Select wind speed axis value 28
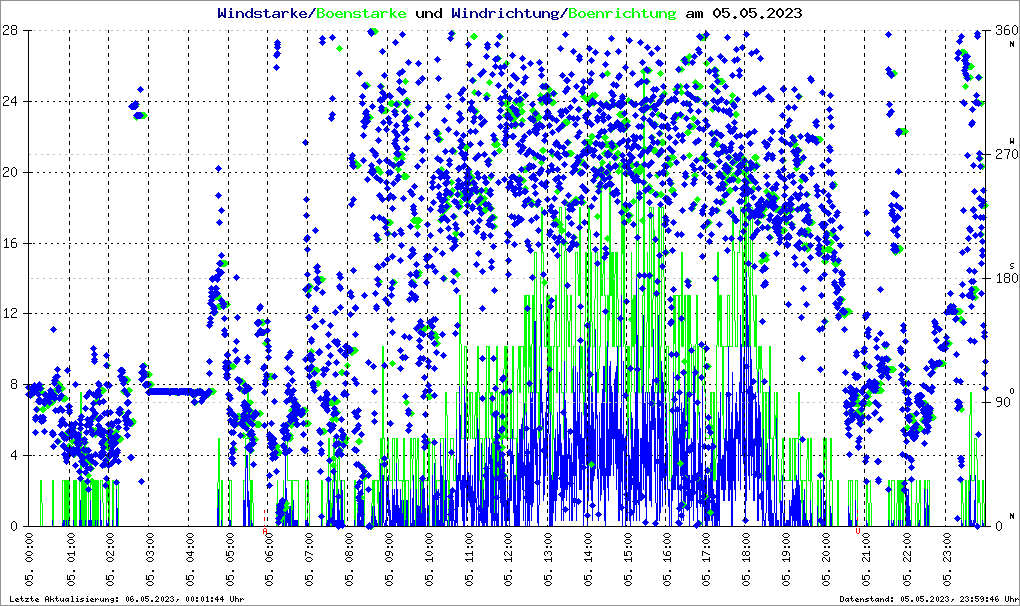This screenshot has width=1020, height=606. click(10, 31)
